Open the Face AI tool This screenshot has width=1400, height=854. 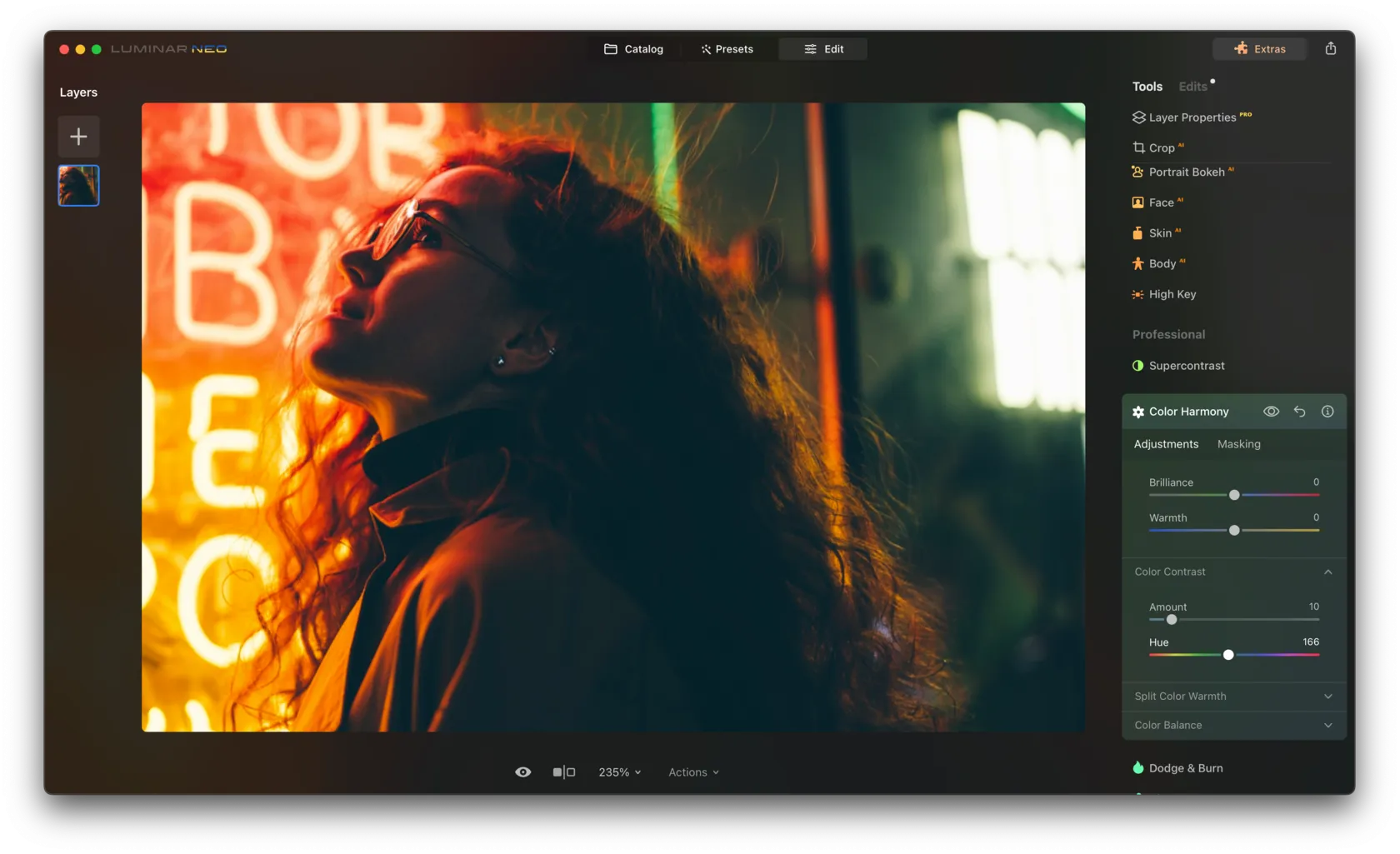tap(1161, 202)
